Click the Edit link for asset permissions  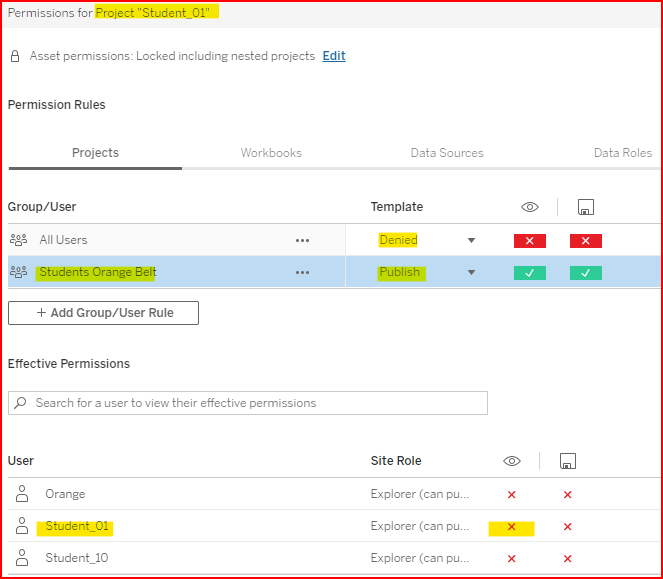(x=334, y=56)
